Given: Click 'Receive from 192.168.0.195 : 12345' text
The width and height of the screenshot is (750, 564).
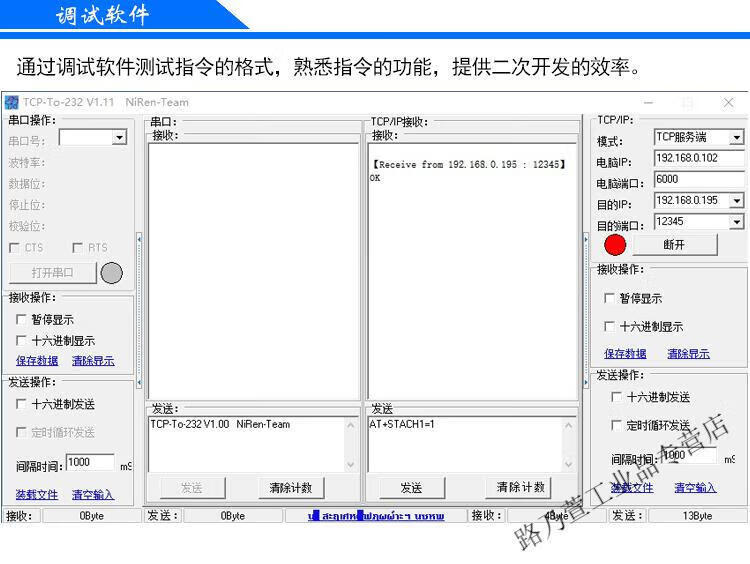Looking at the screenshot, I should point(469,165).
